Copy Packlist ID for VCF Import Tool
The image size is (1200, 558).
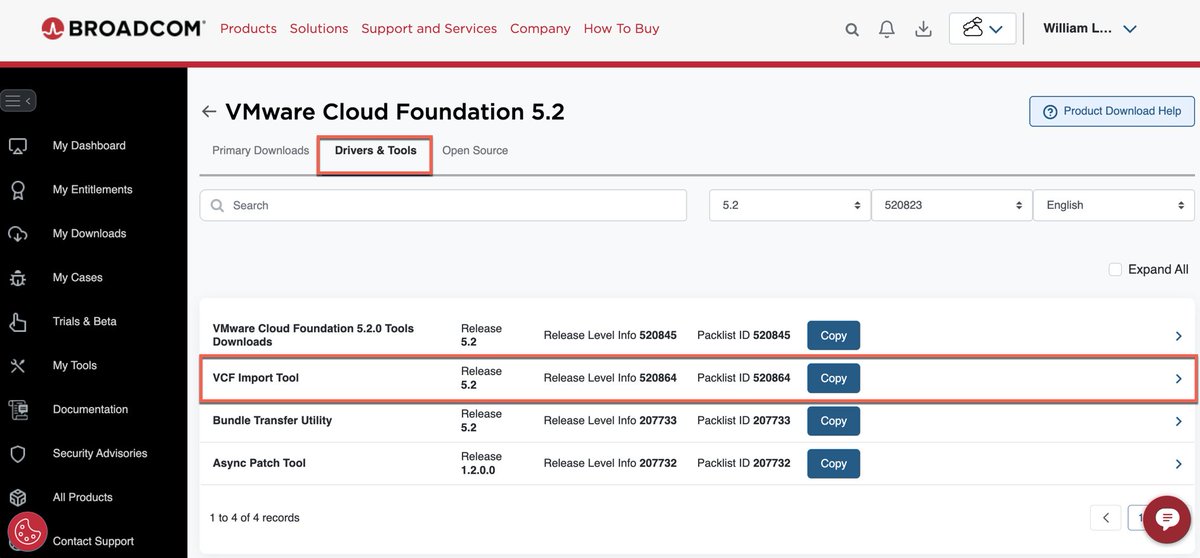click(x=833, y=378)
